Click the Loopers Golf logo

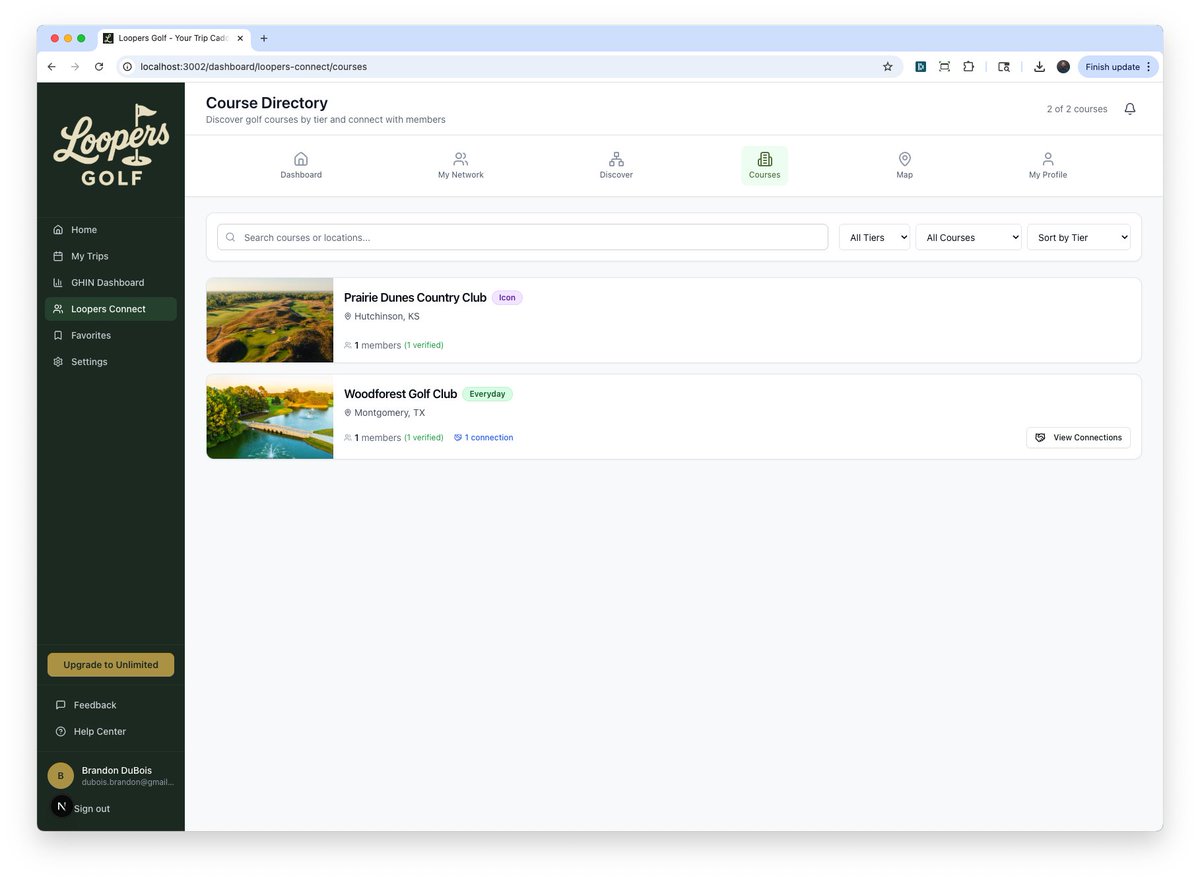111,145
